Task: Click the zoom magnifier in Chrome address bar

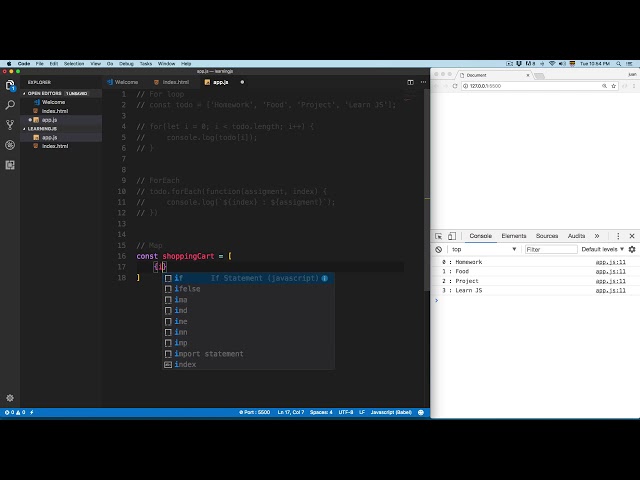Action: click(x=604, y=86)
